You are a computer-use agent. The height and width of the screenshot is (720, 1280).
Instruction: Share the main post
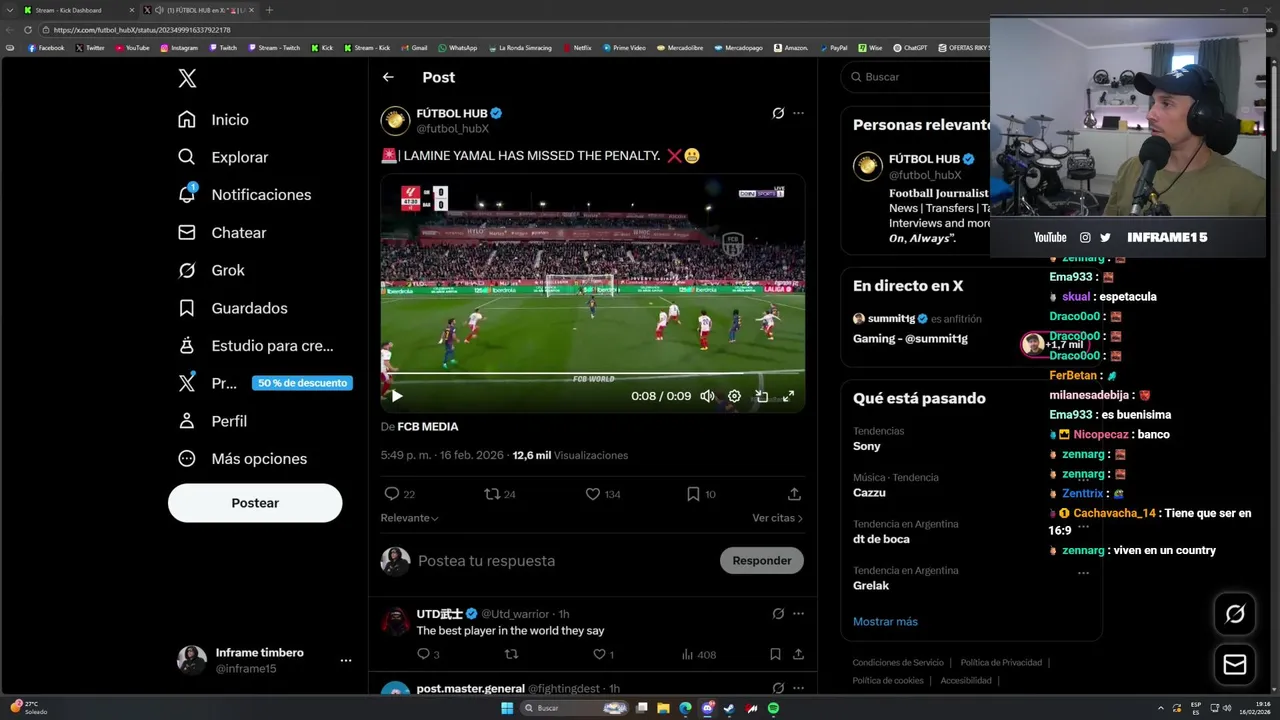point(794,494)
